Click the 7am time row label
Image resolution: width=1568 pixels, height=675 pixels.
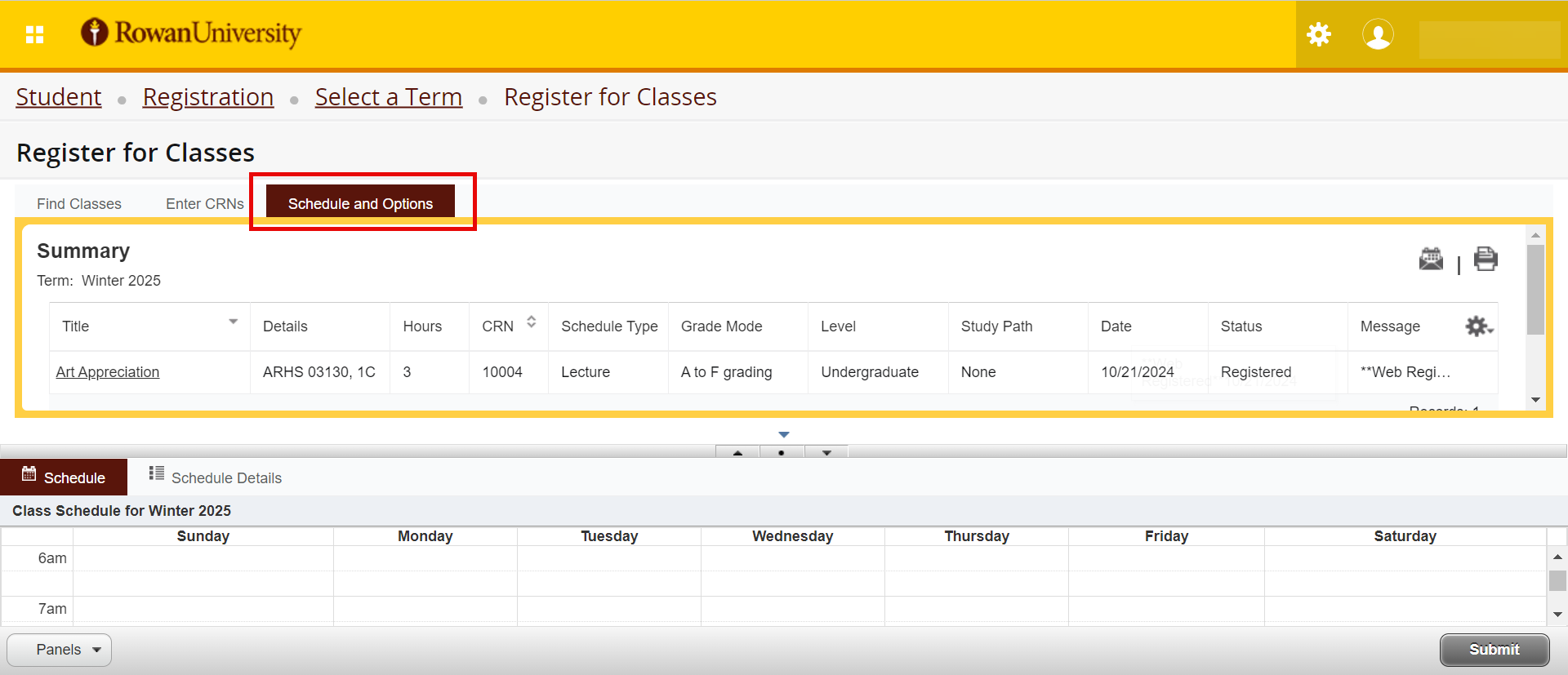[52, 609]
